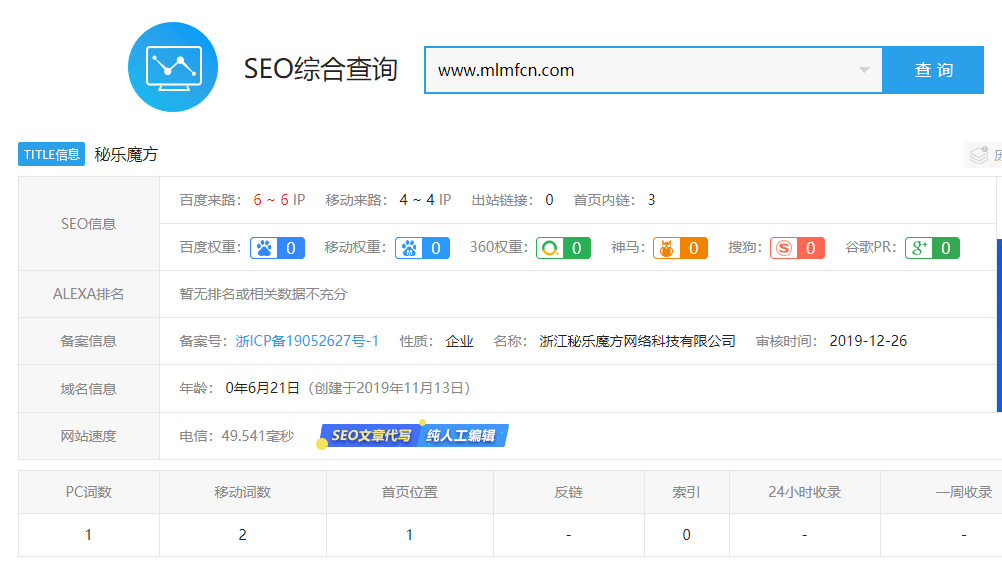The width and height of the screenshot is (1002, 565).
Task: Open the domain input dropdown arrow
Action: [864, 70]
